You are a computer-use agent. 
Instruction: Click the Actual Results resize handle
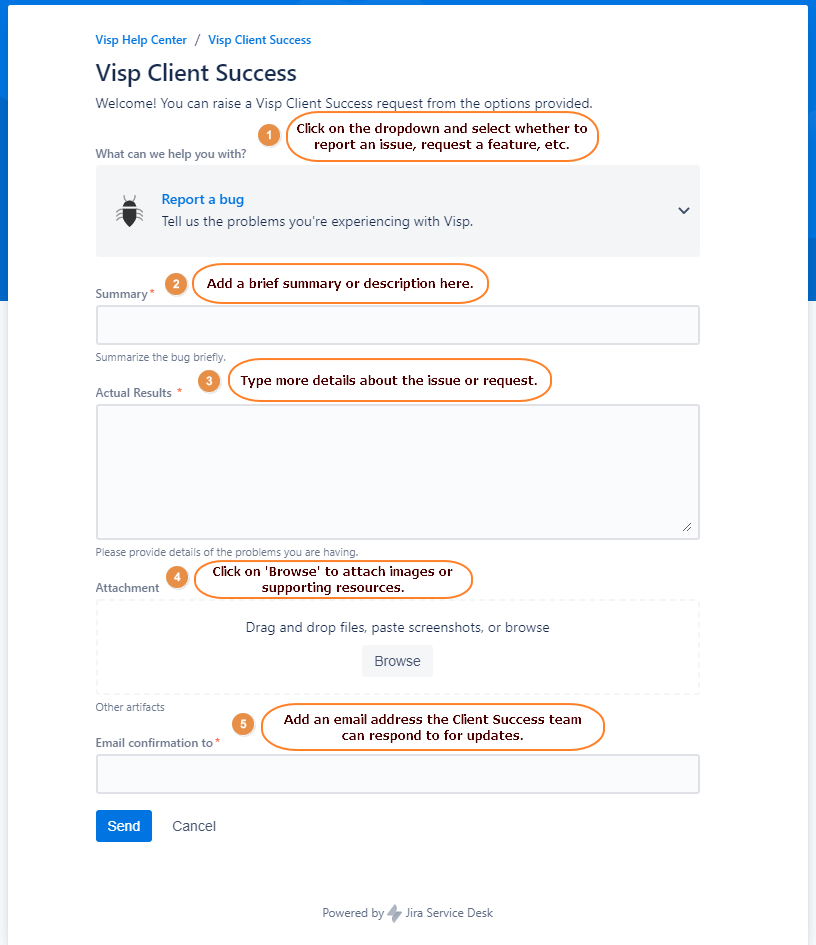pos(687,527)
